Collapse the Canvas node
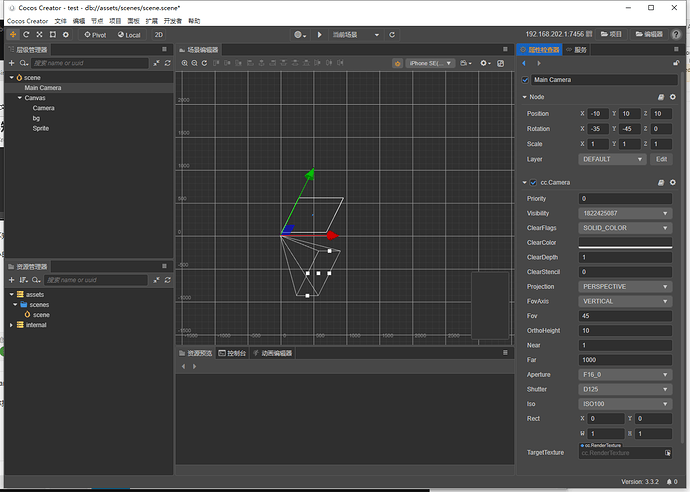The height and width of the screenshot is (492, 690). (19, 98)
